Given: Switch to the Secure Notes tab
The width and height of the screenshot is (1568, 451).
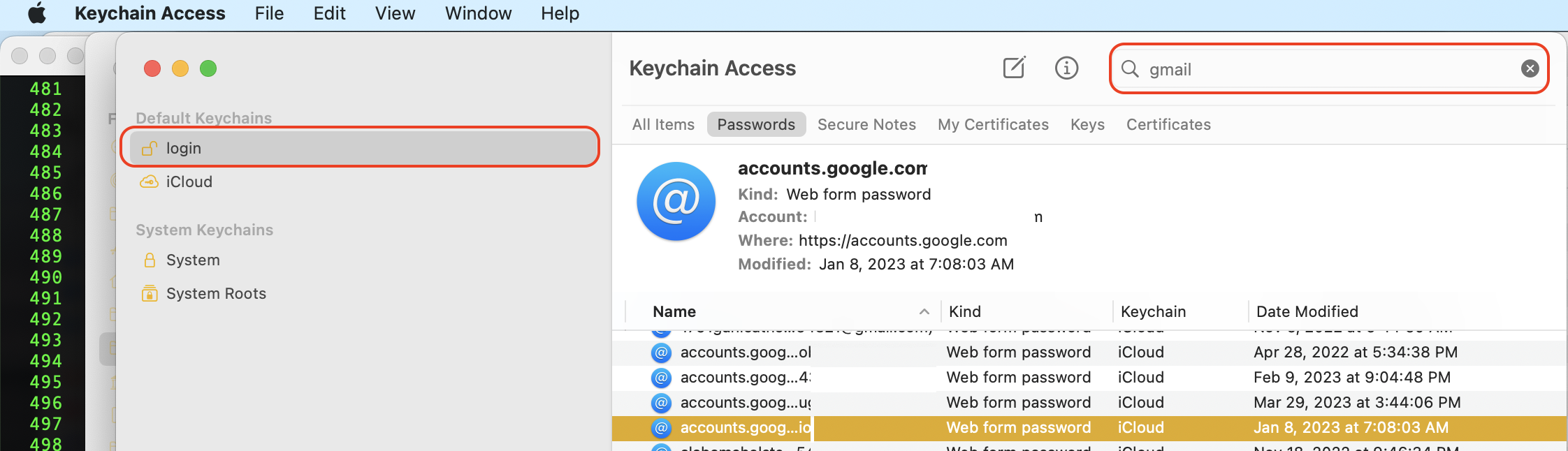Looking at the screenshot, I should click(x=866, y=124).
